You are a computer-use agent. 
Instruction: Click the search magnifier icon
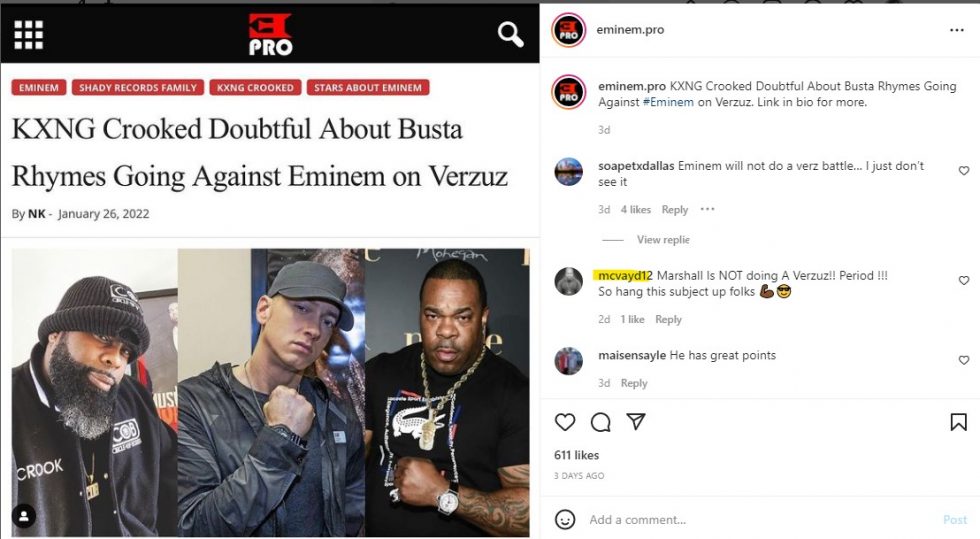point(511,34)
